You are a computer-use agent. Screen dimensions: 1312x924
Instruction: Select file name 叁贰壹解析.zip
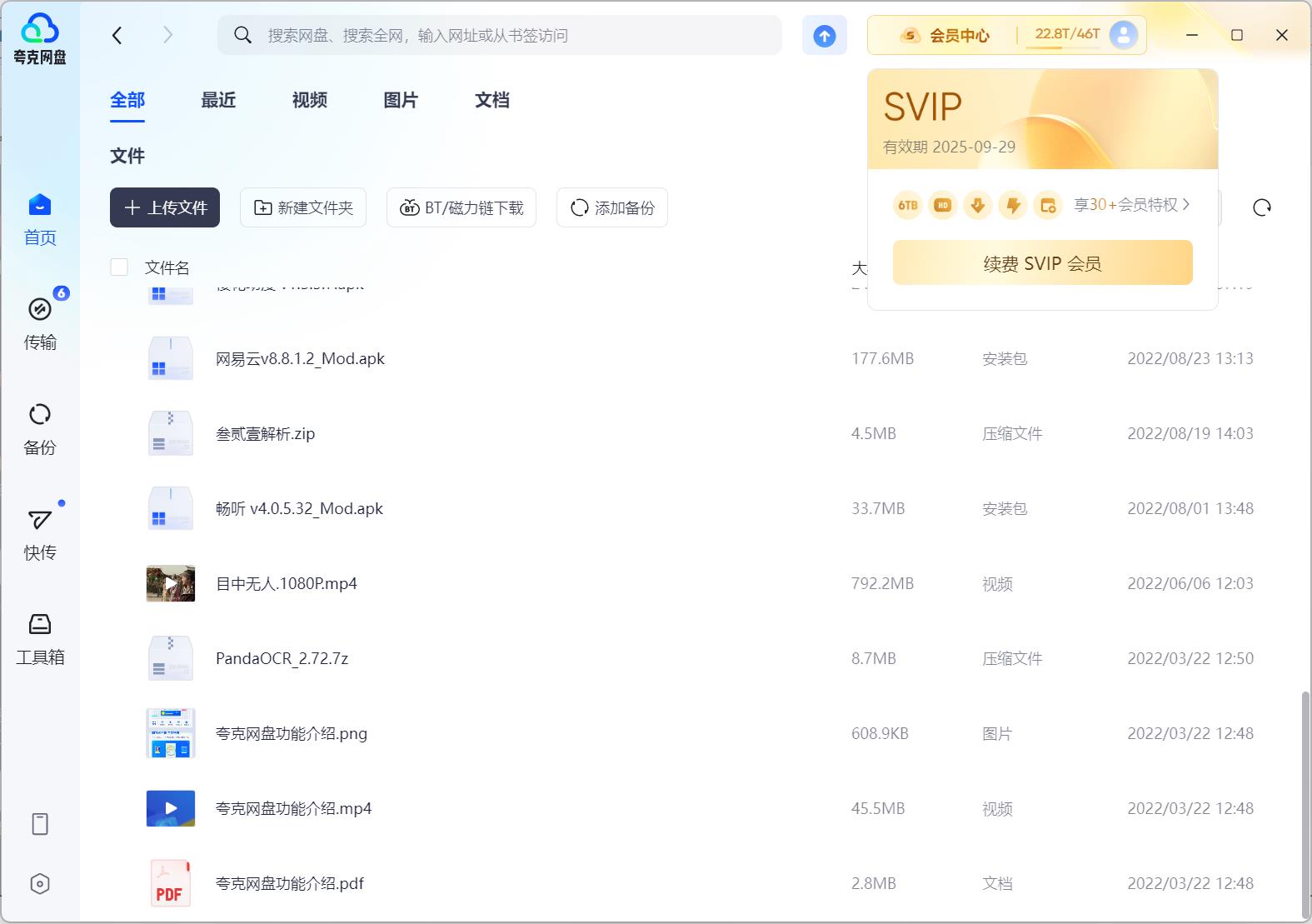265,433
